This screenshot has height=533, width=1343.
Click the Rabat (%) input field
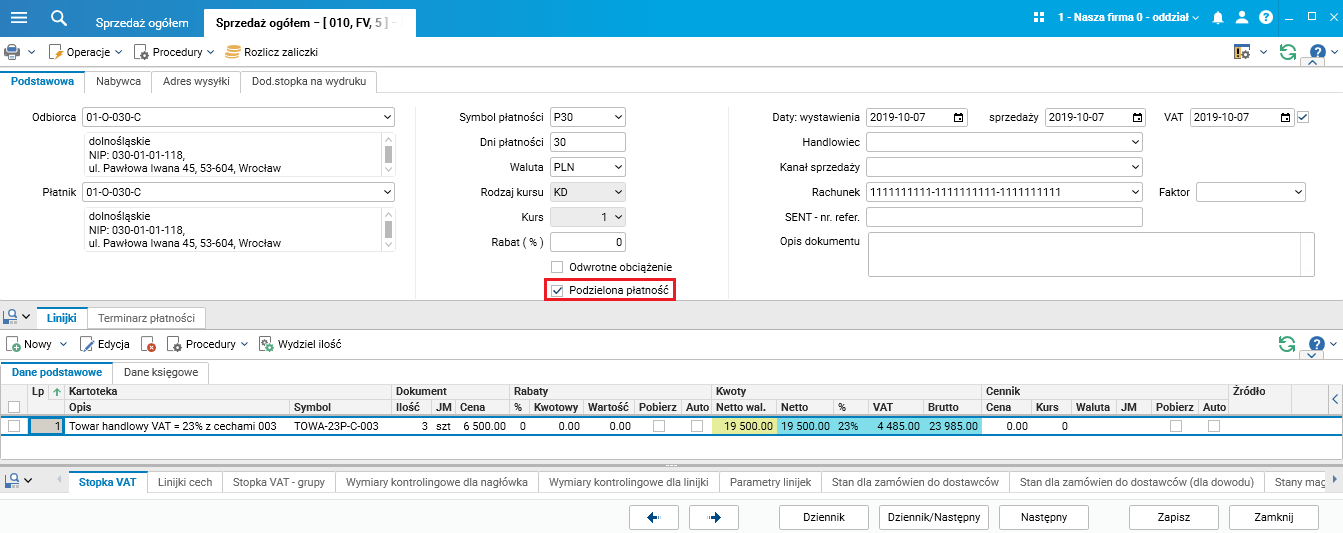[x=588, y=242]
